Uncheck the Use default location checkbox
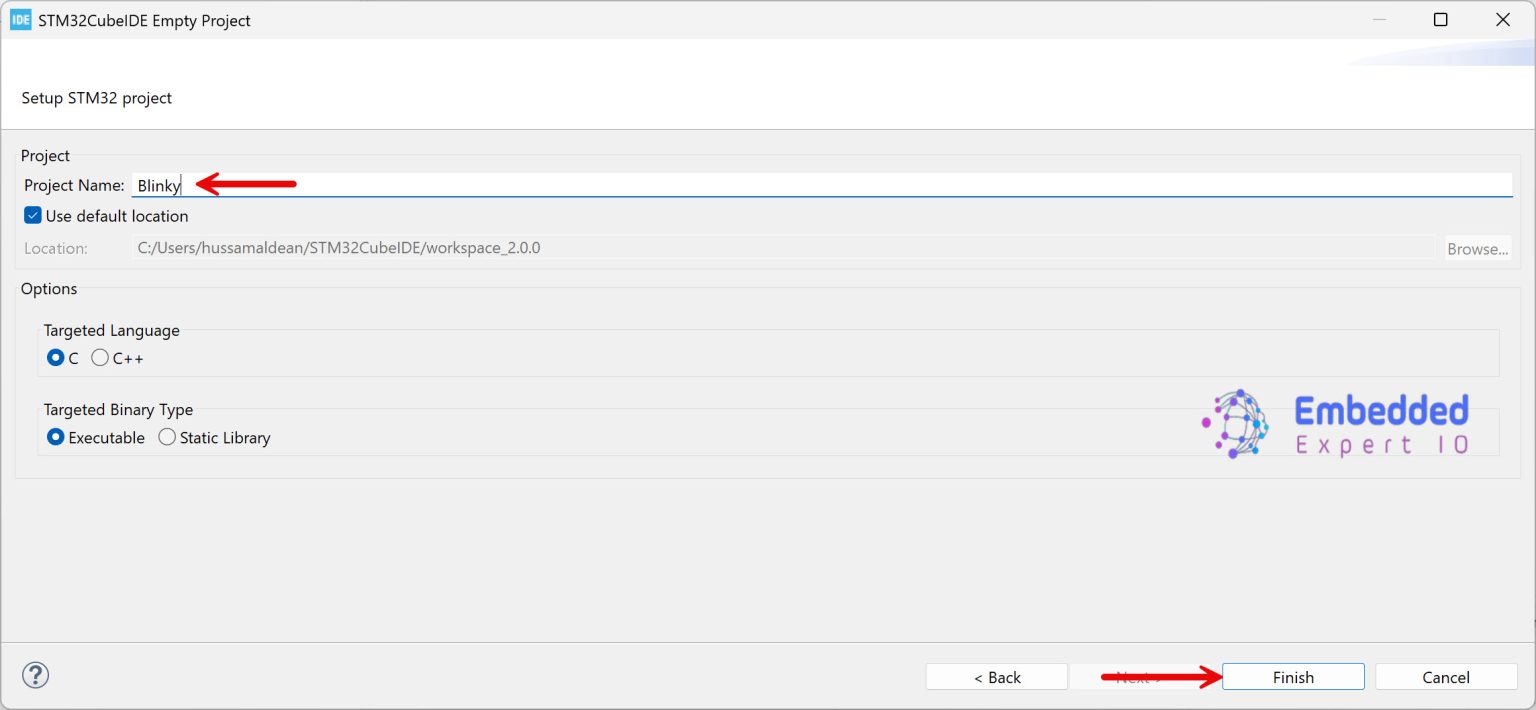This screenshot has width=1536, height=710. (33, 216)
